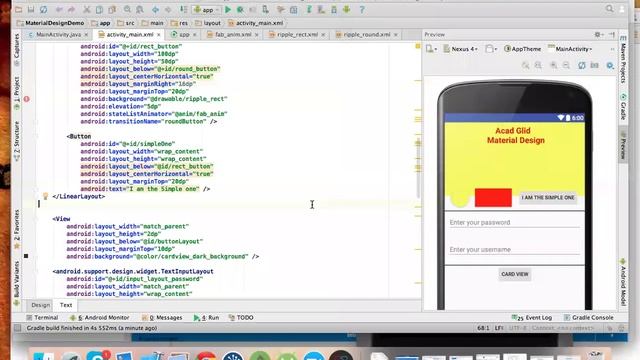Open the app run configuration dropdown
The height and width of the screenshot is (360, 640).
click(207, 9)
